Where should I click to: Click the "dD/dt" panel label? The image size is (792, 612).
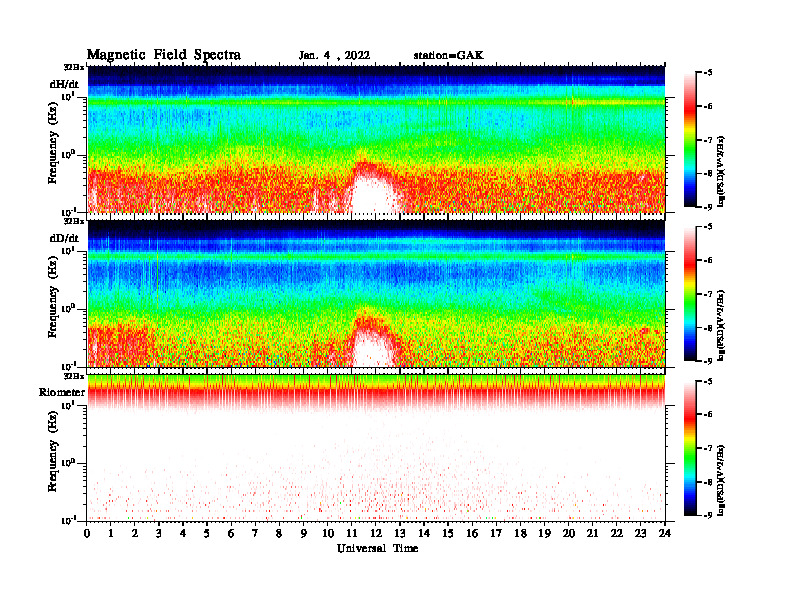click(x=64, y=238)
